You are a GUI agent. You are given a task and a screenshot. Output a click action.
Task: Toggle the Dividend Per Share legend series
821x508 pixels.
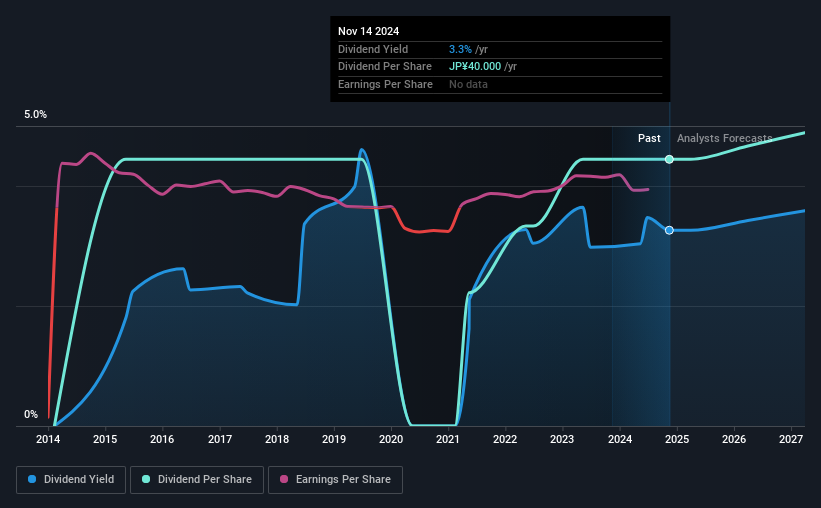197,480
